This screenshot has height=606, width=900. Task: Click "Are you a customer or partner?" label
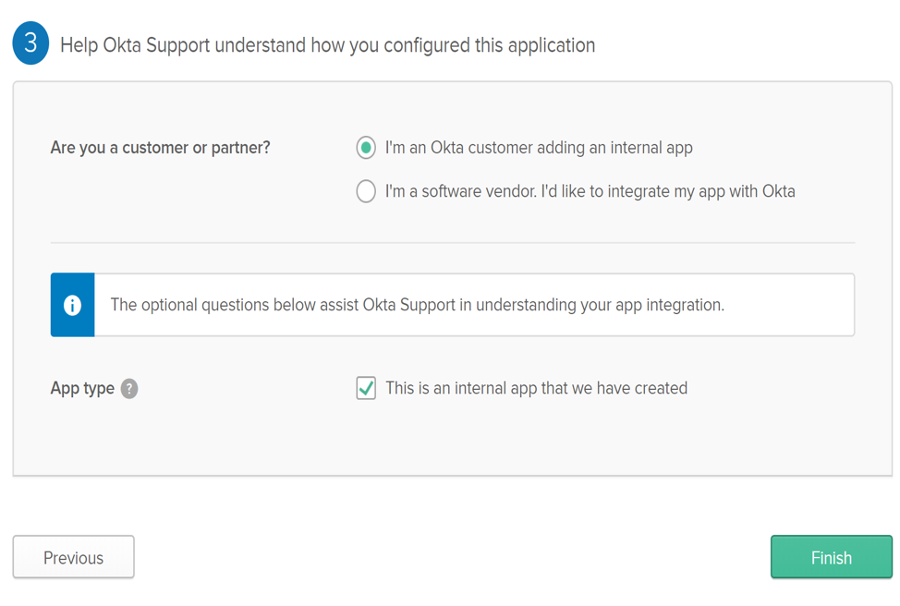[x=160, y=147]
